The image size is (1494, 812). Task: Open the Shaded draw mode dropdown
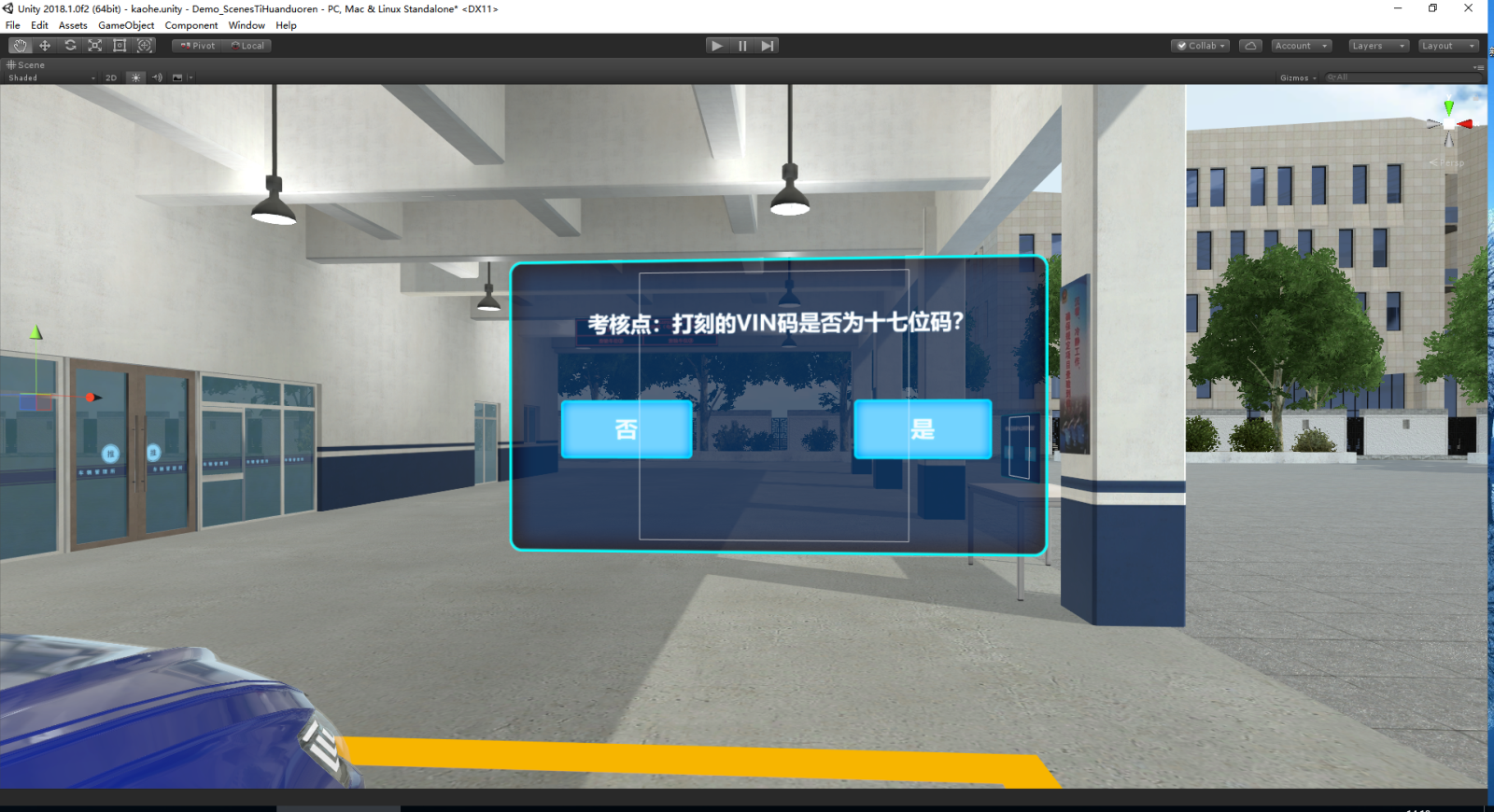coord(51,77)
